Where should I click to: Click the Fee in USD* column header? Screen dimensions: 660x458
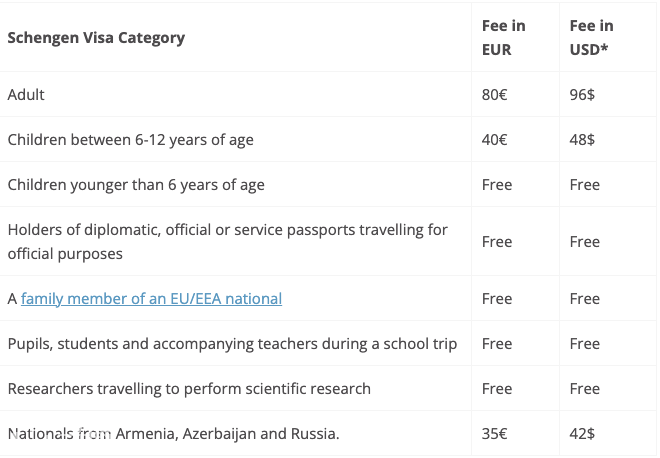pyautogui.click(x=591, y=38)
